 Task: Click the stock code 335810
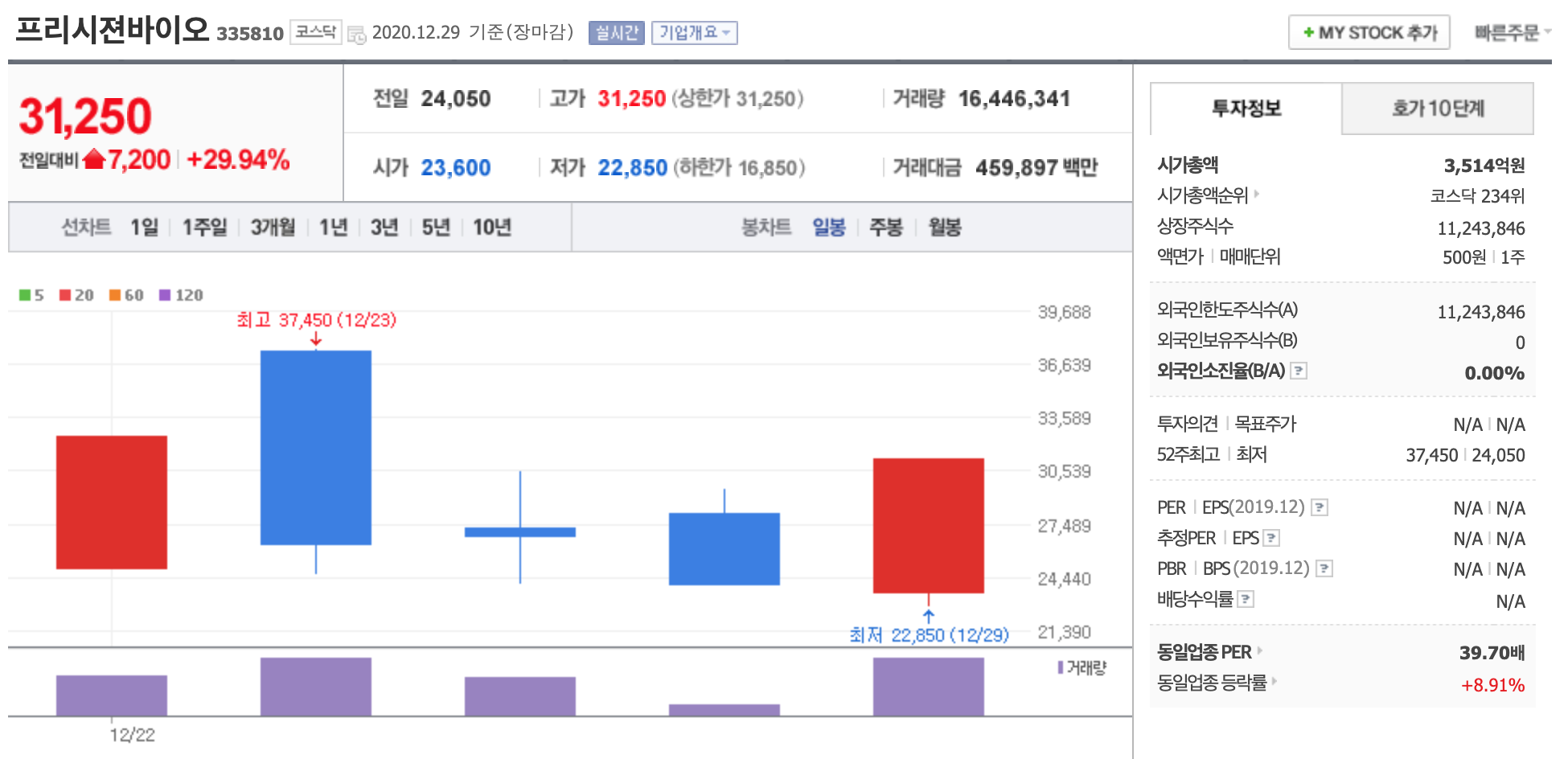(x=250, y=34)
